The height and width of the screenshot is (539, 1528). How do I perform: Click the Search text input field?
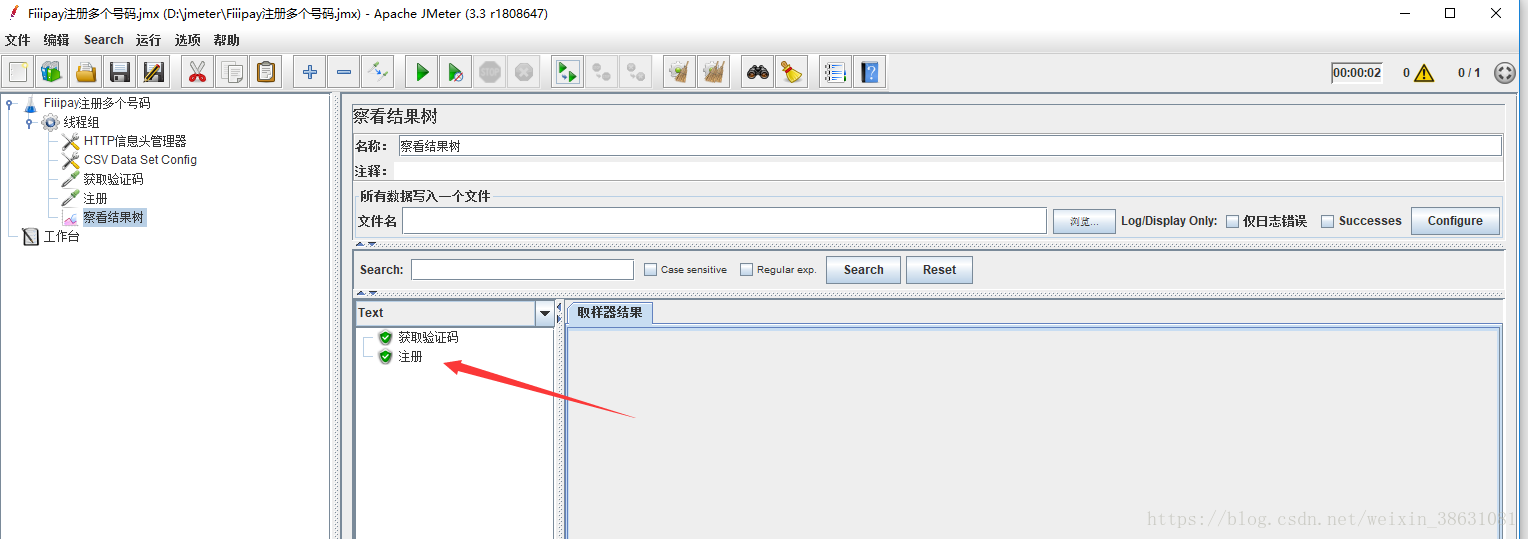(x=522, y=269)
